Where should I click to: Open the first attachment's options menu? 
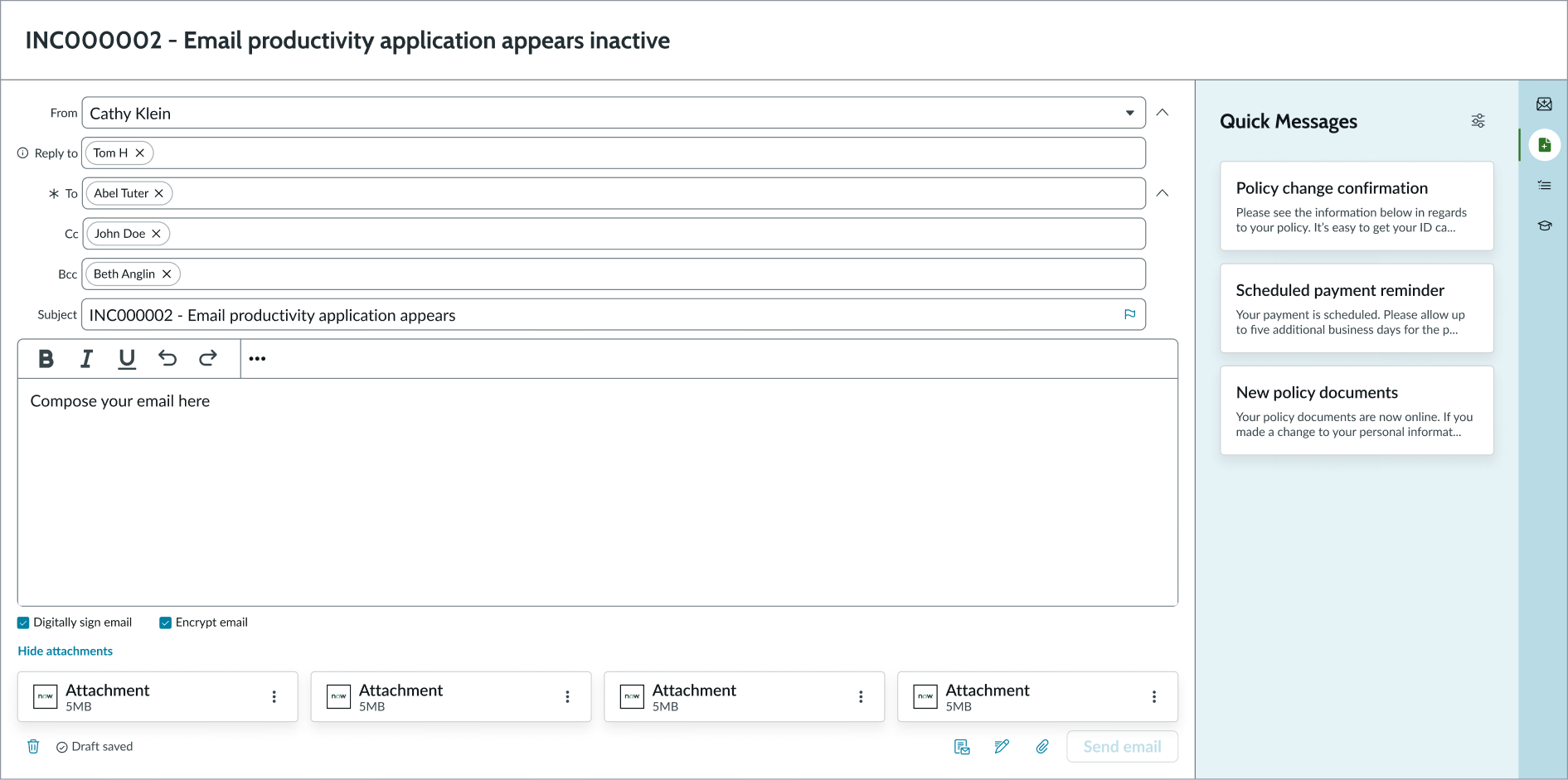274,696
